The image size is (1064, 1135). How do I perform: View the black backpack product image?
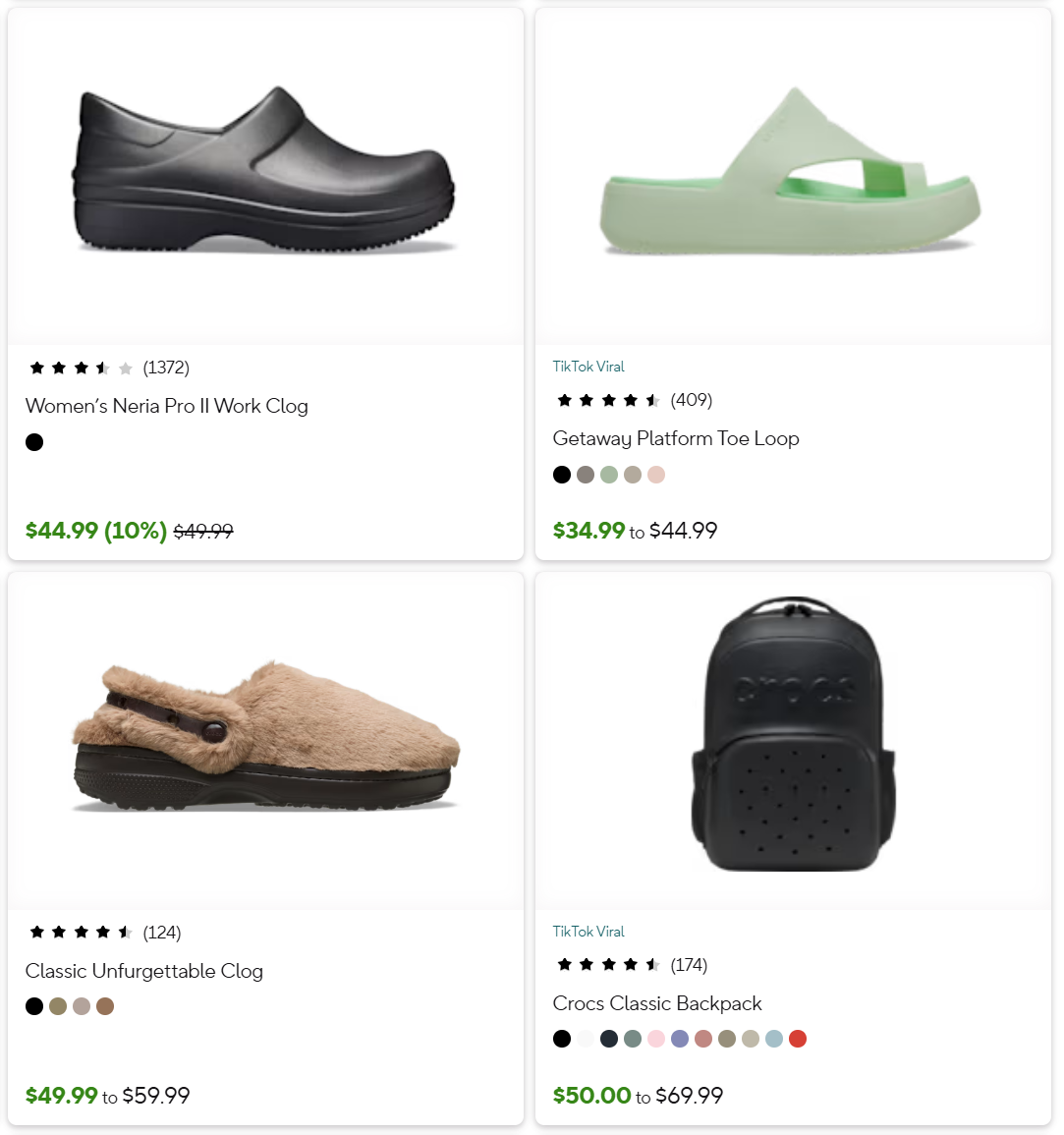(x=794, y=735)
